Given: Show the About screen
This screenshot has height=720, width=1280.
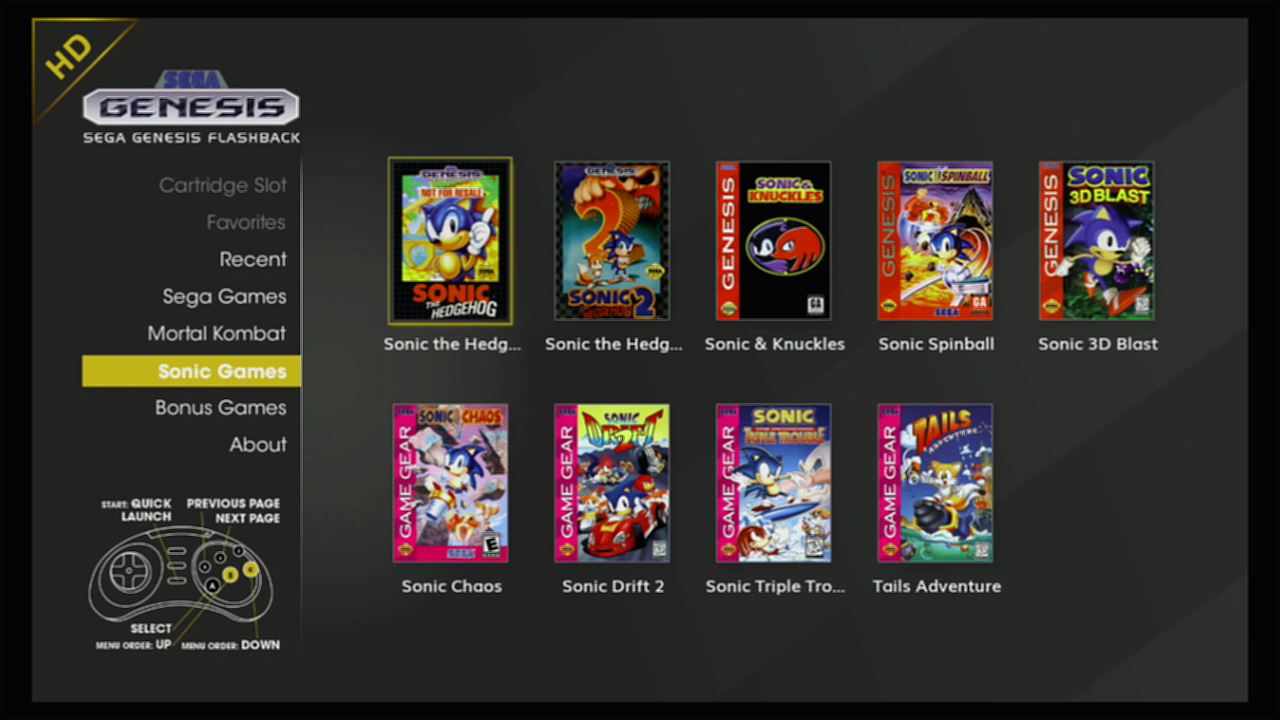Looking at the screenshot, I should click(258, 445).
